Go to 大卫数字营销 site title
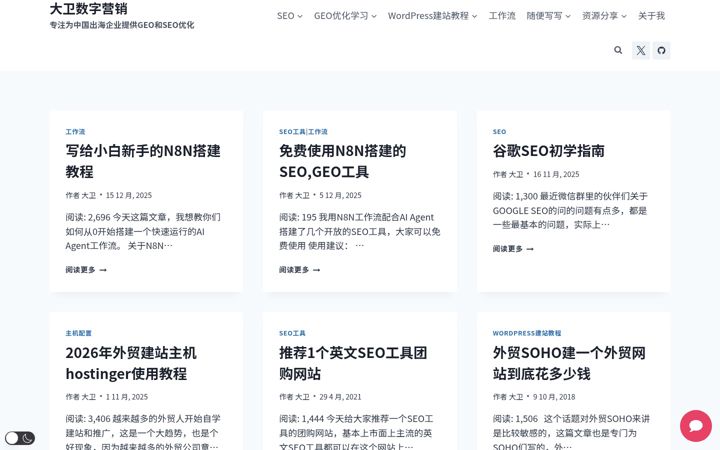 pyautogui.click(x=89, y=8)
